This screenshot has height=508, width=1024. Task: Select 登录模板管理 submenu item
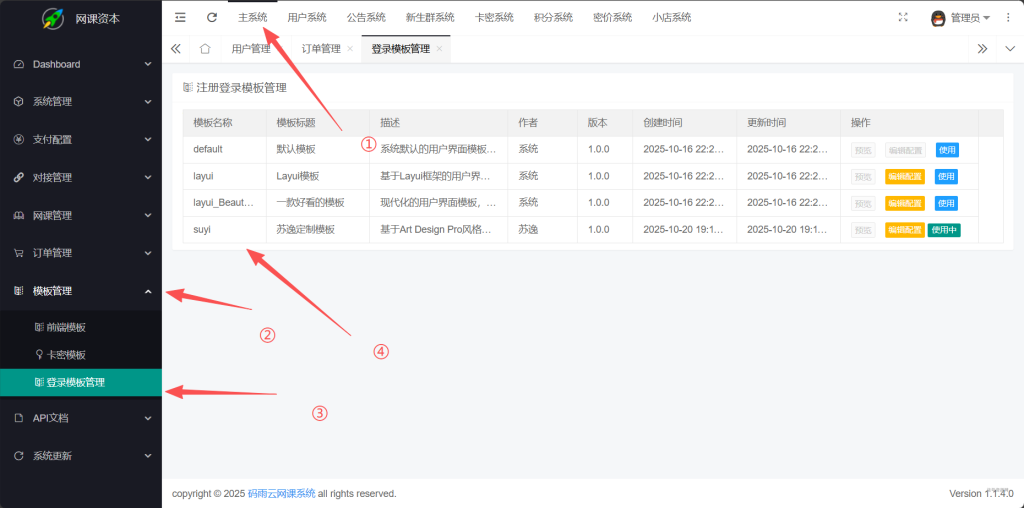[x=81, y=383]
